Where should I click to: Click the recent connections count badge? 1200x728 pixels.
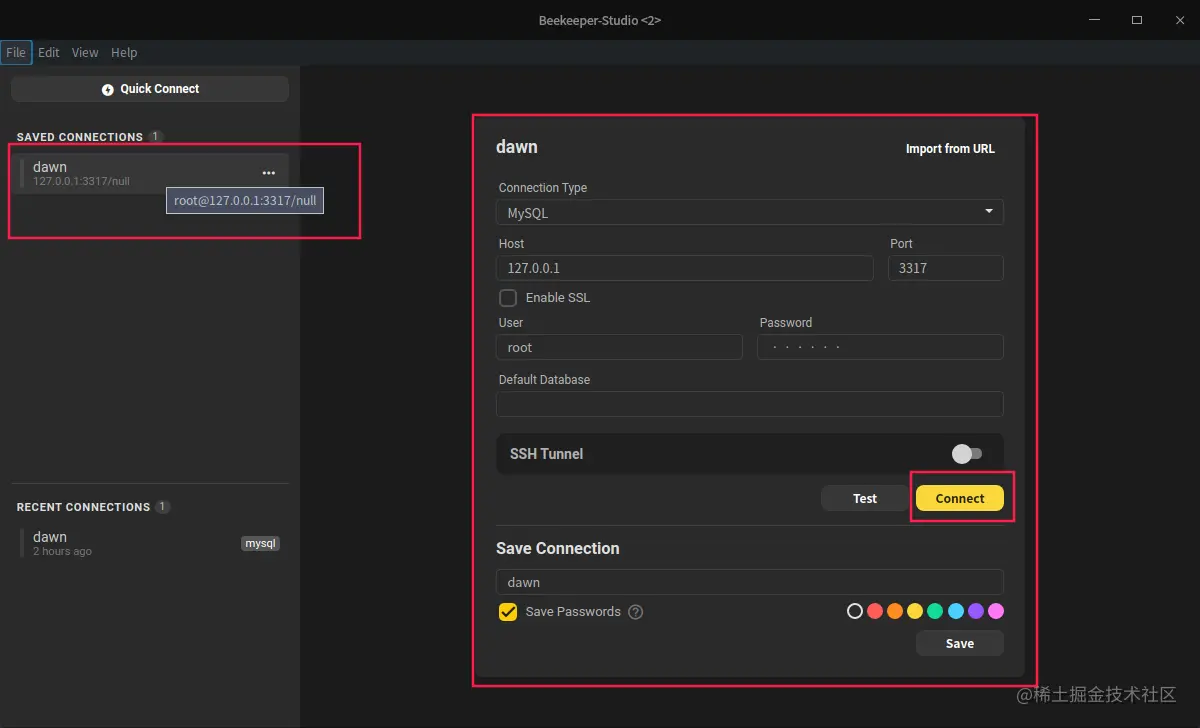163,507
